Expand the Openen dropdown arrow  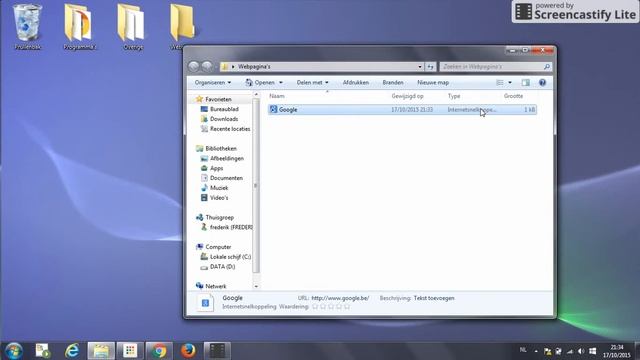281,82
